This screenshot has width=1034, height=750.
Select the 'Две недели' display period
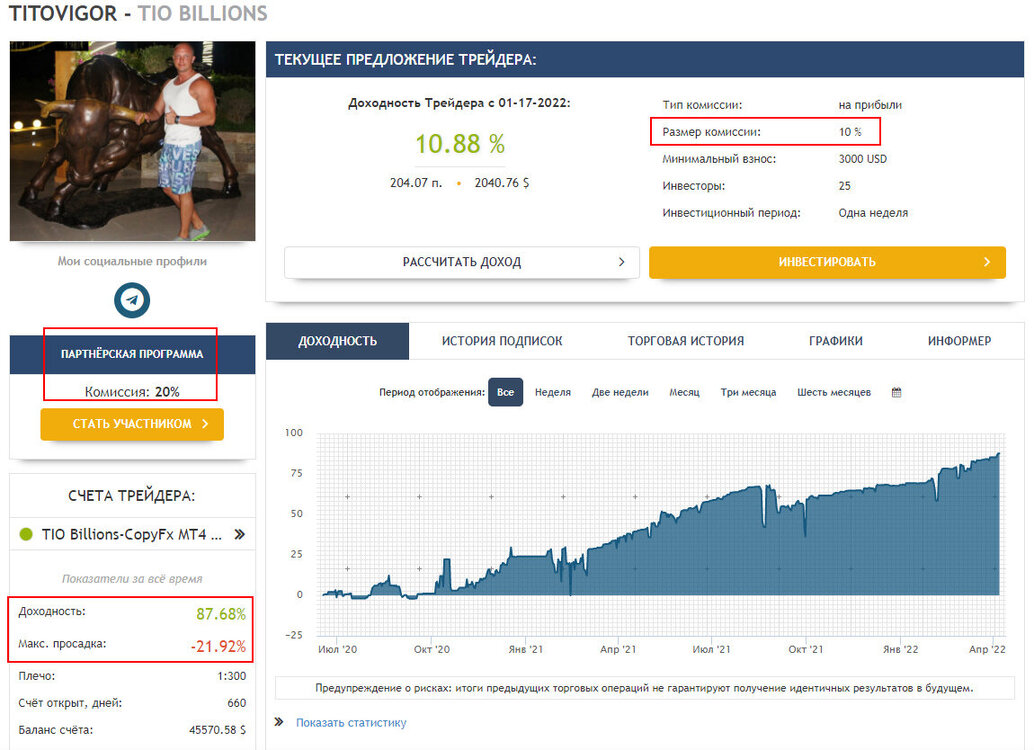pyautogui.click(x=620, y=392)
